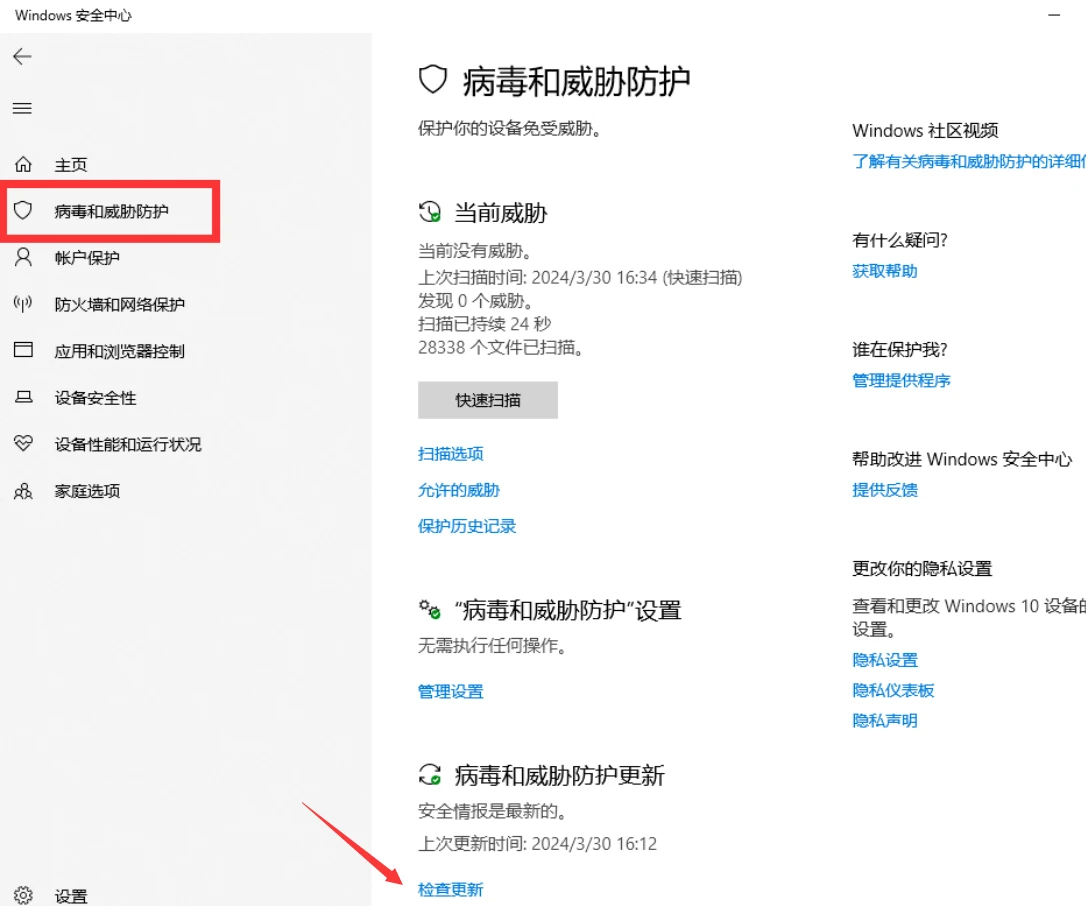Click the shield icon in sidebar
Viewport: 1086px width, 906px height.
point(23,210)
